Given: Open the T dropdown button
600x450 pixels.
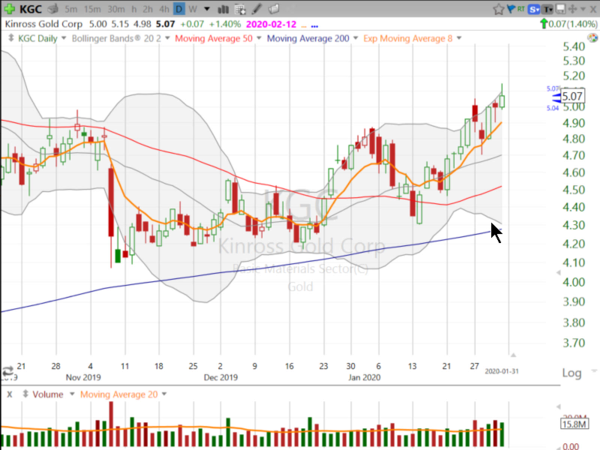Looking at the screenshot, I should [548, 9].
